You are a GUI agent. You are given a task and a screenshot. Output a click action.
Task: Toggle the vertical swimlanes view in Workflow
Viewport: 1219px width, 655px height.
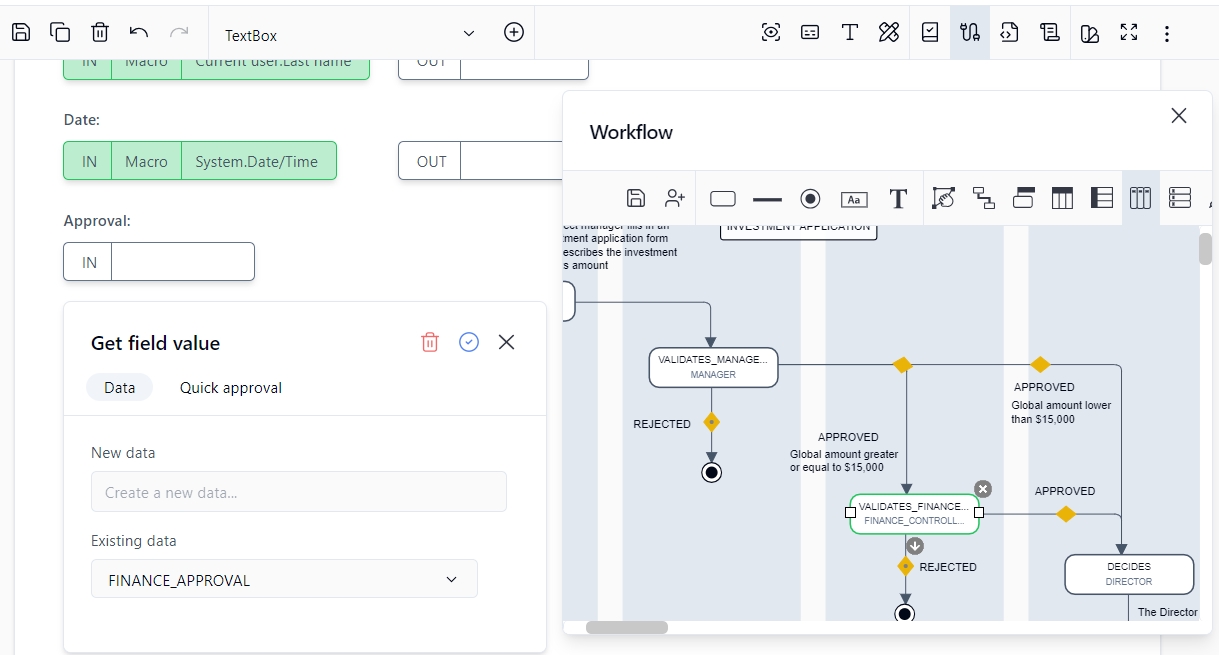(1140, 198)
